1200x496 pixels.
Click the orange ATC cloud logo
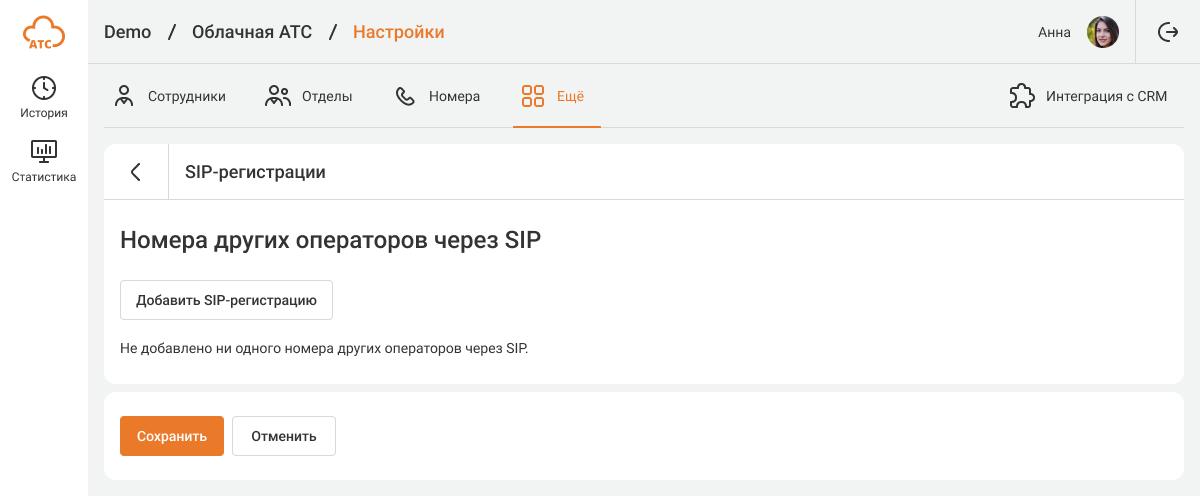click(44, 32)
